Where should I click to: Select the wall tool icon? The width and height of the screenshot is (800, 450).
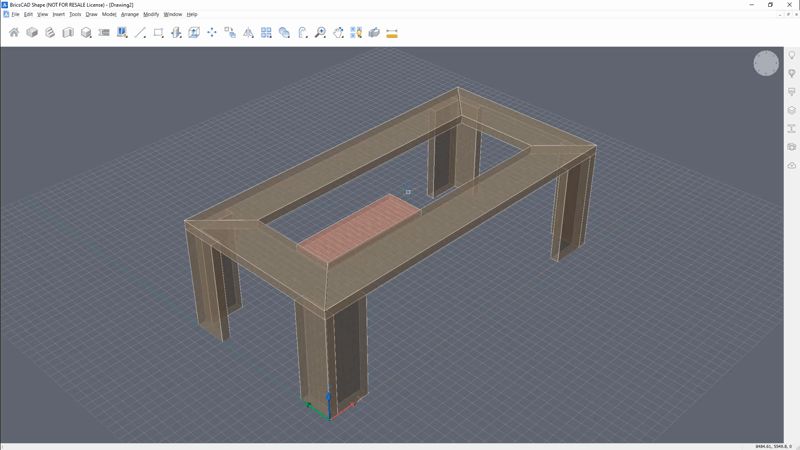coord(68,33)
